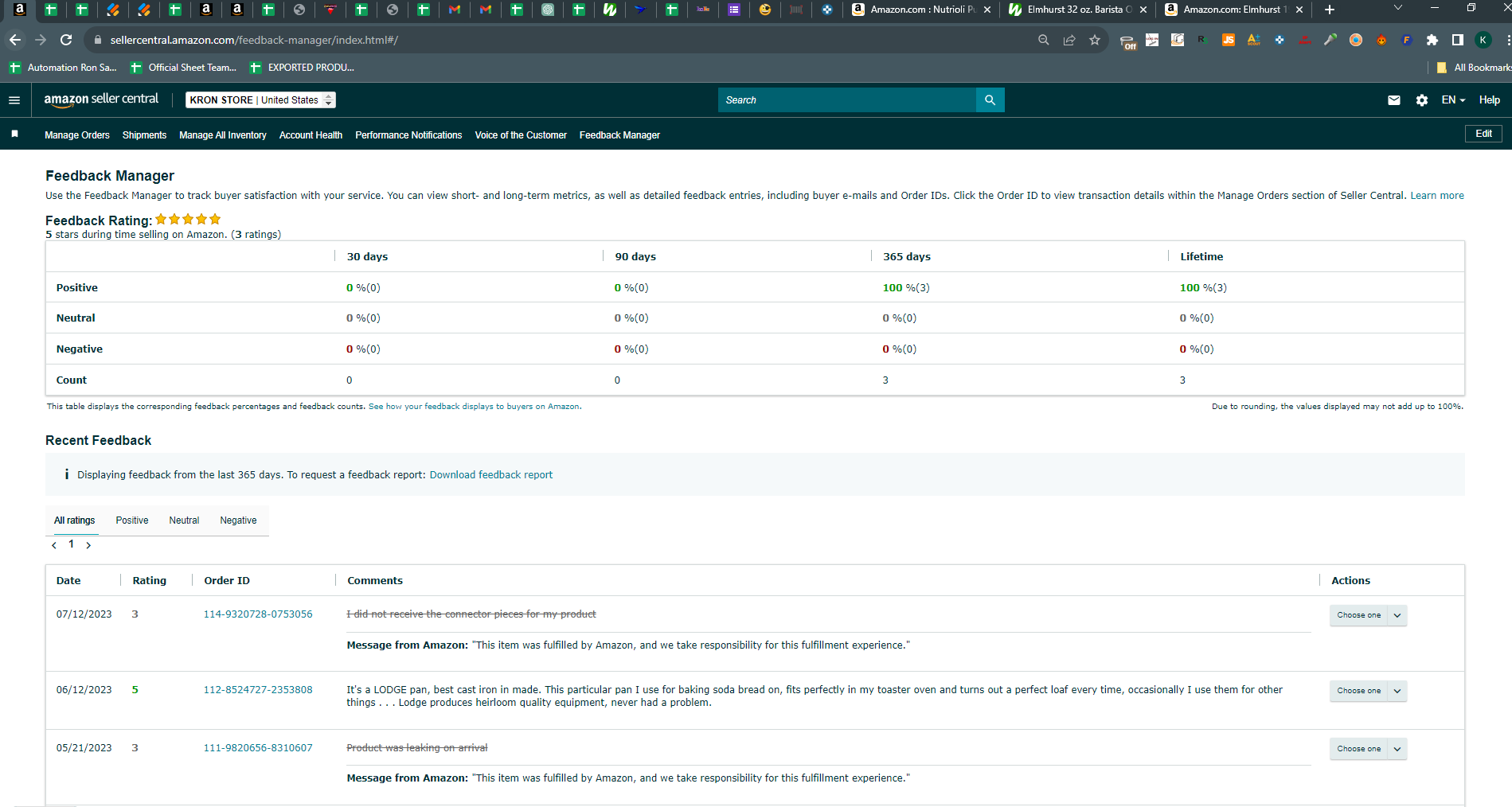This screenshot has height=807, width=1512.
Task: Click the Seller Central search magnifier button
Action: [x=990, y=100]
